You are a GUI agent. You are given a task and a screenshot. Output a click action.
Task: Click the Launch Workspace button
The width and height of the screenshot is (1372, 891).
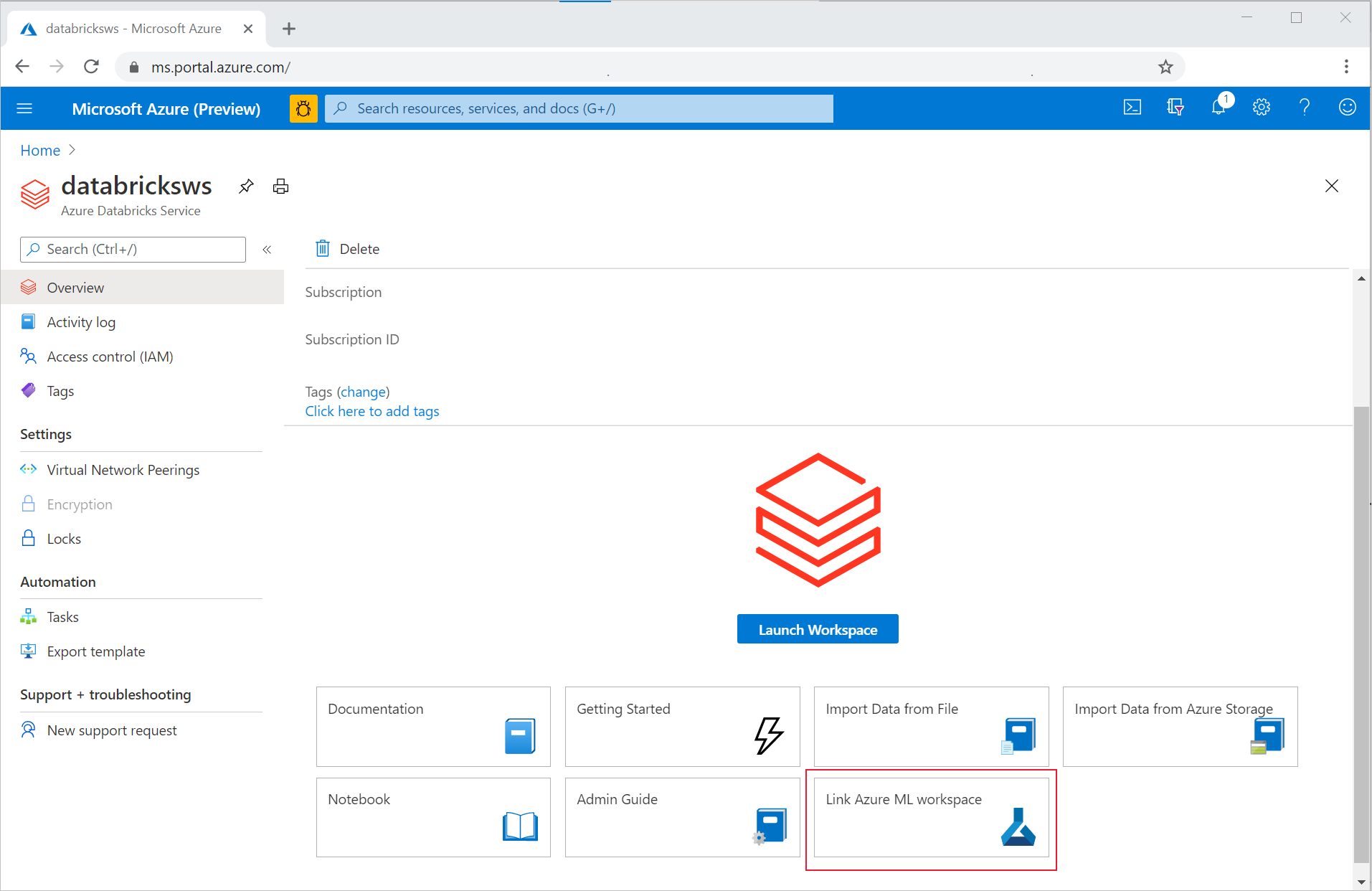817,629
